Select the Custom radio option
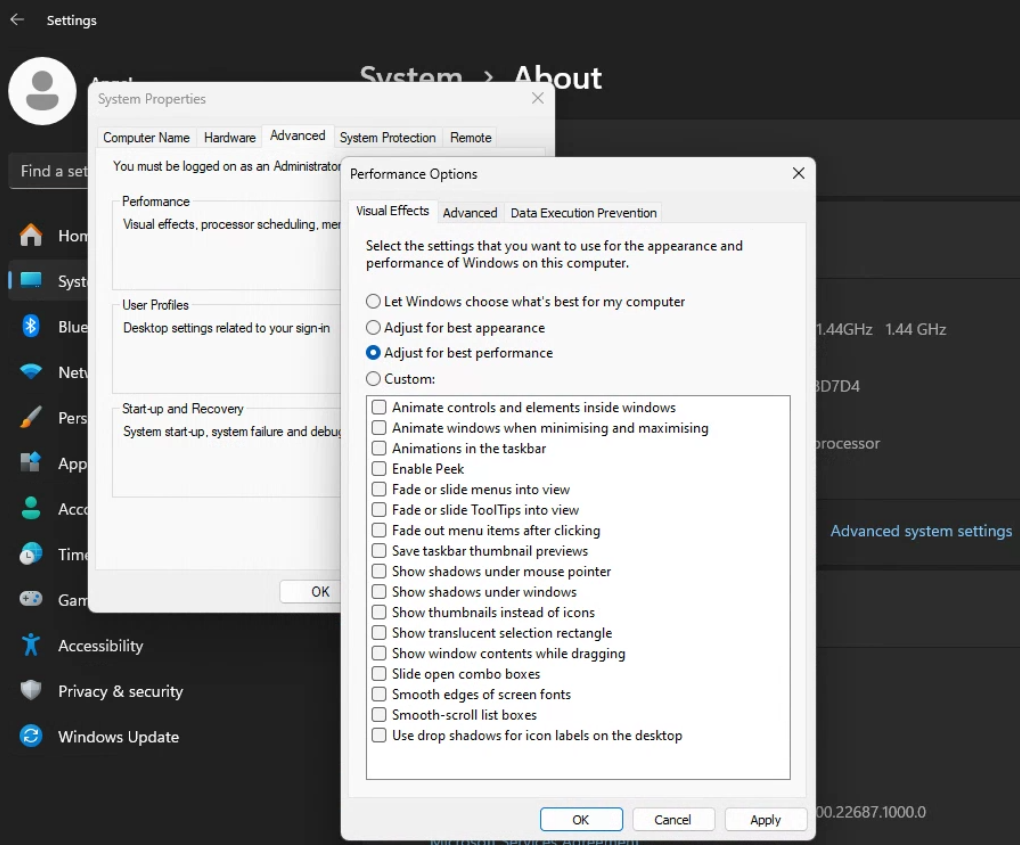The height and width of the screenshot is (845, 1020). tap(373, 379)
